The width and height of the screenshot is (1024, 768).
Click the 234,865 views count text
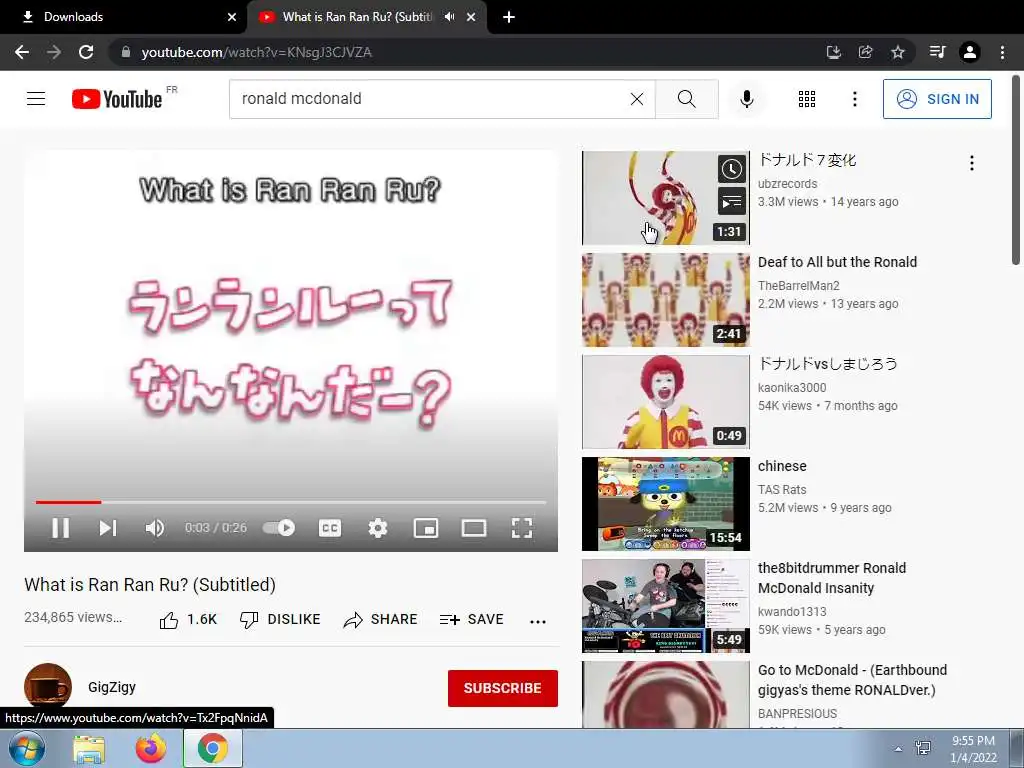(x=72, y=618)
